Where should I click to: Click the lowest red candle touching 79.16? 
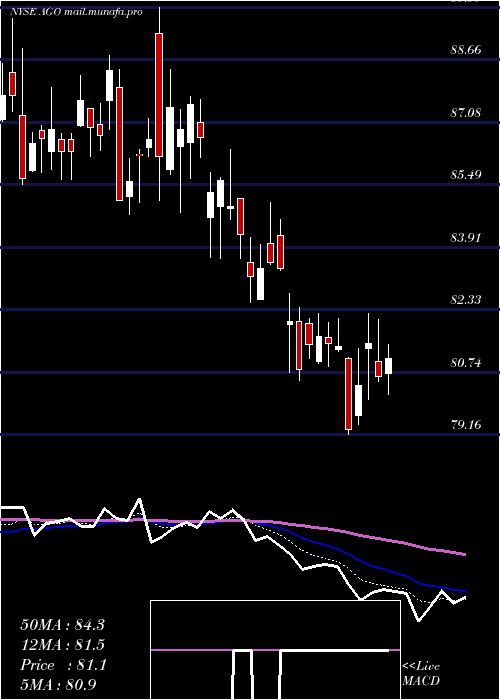click(348, 394)
